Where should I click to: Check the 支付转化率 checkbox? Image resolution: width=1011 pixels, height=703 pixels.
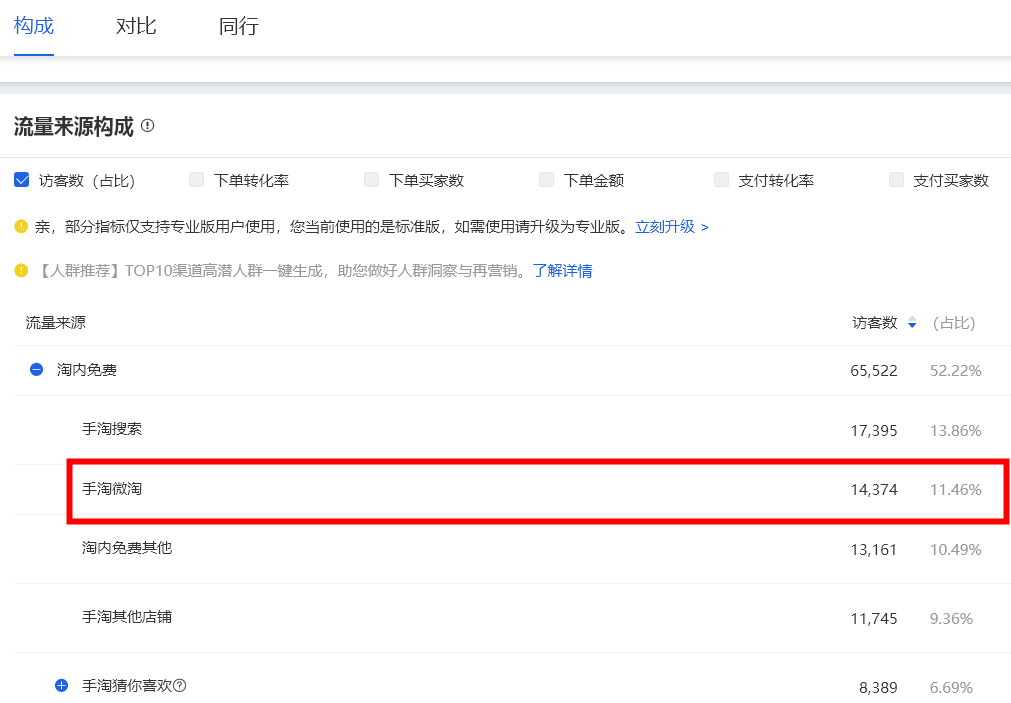[x=721, y=180]
